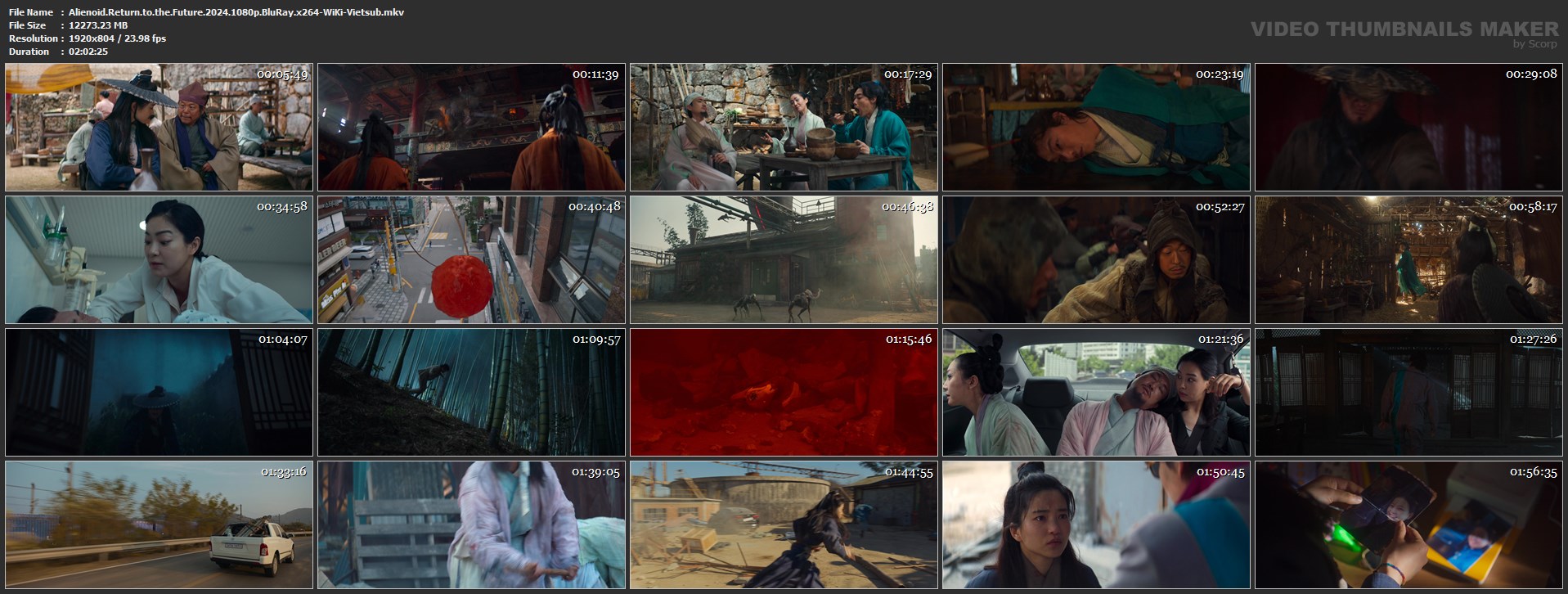Select the frame at 01:39:05
The image size is (1568, 594).
[471, 525]
